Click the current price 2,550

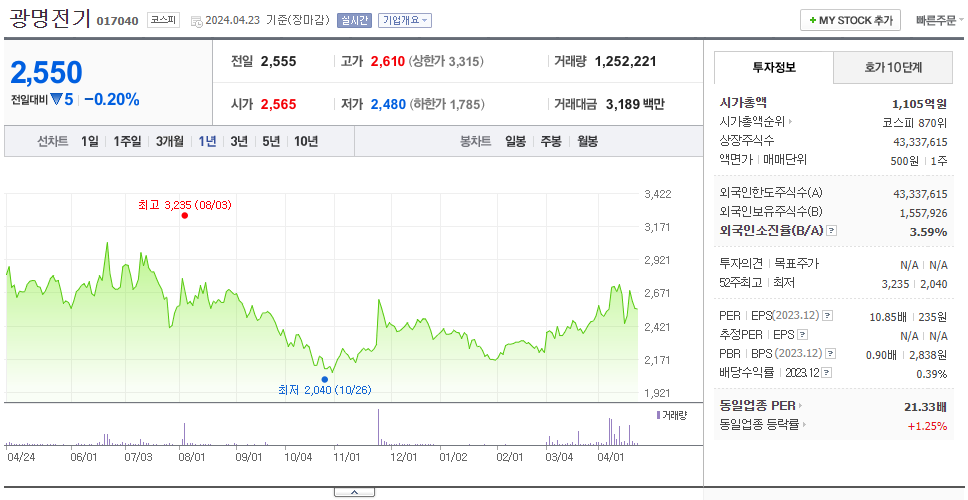coord(46,73)
